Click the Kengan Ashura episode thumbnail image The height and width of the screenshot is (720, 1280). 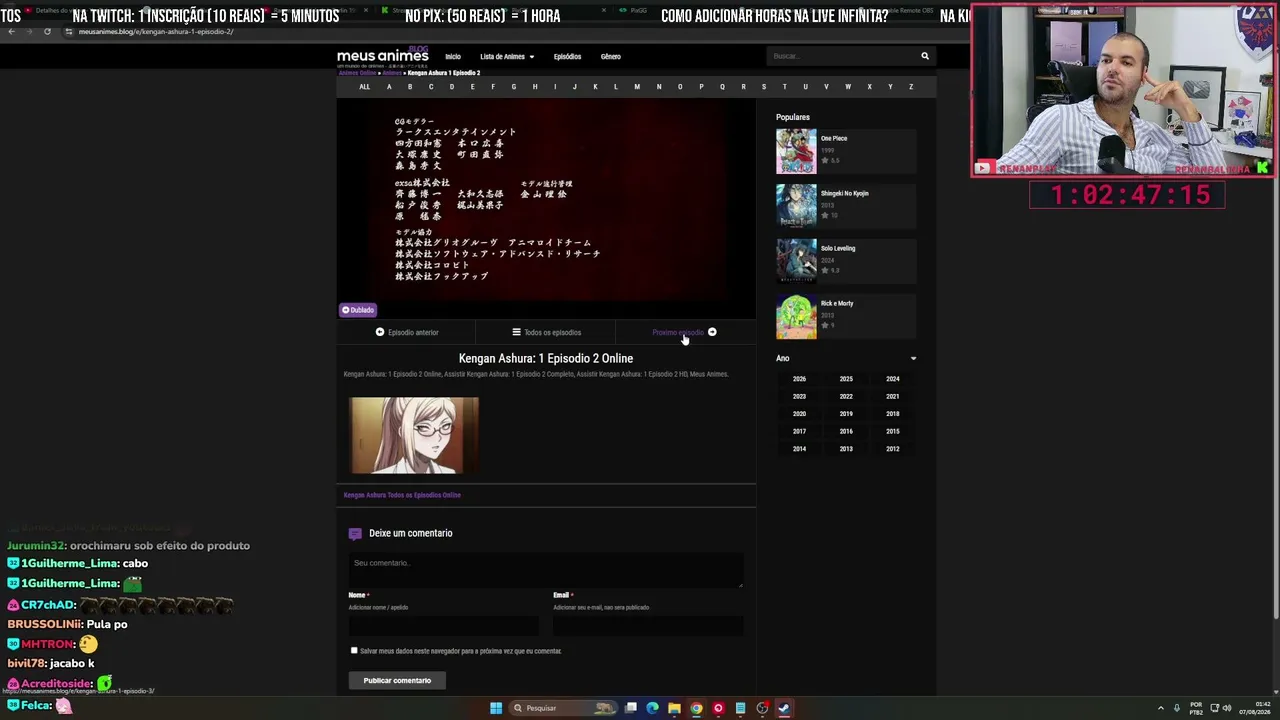[x=414, y=435]
